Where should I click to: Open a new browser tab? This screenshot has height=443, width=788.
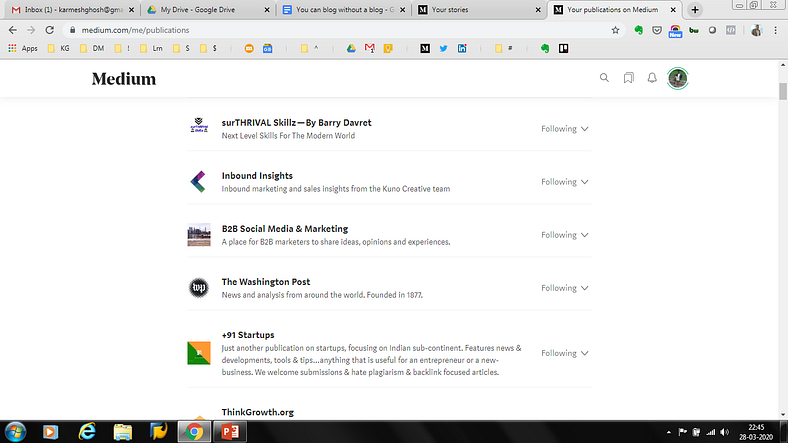(x=695, y=10)
